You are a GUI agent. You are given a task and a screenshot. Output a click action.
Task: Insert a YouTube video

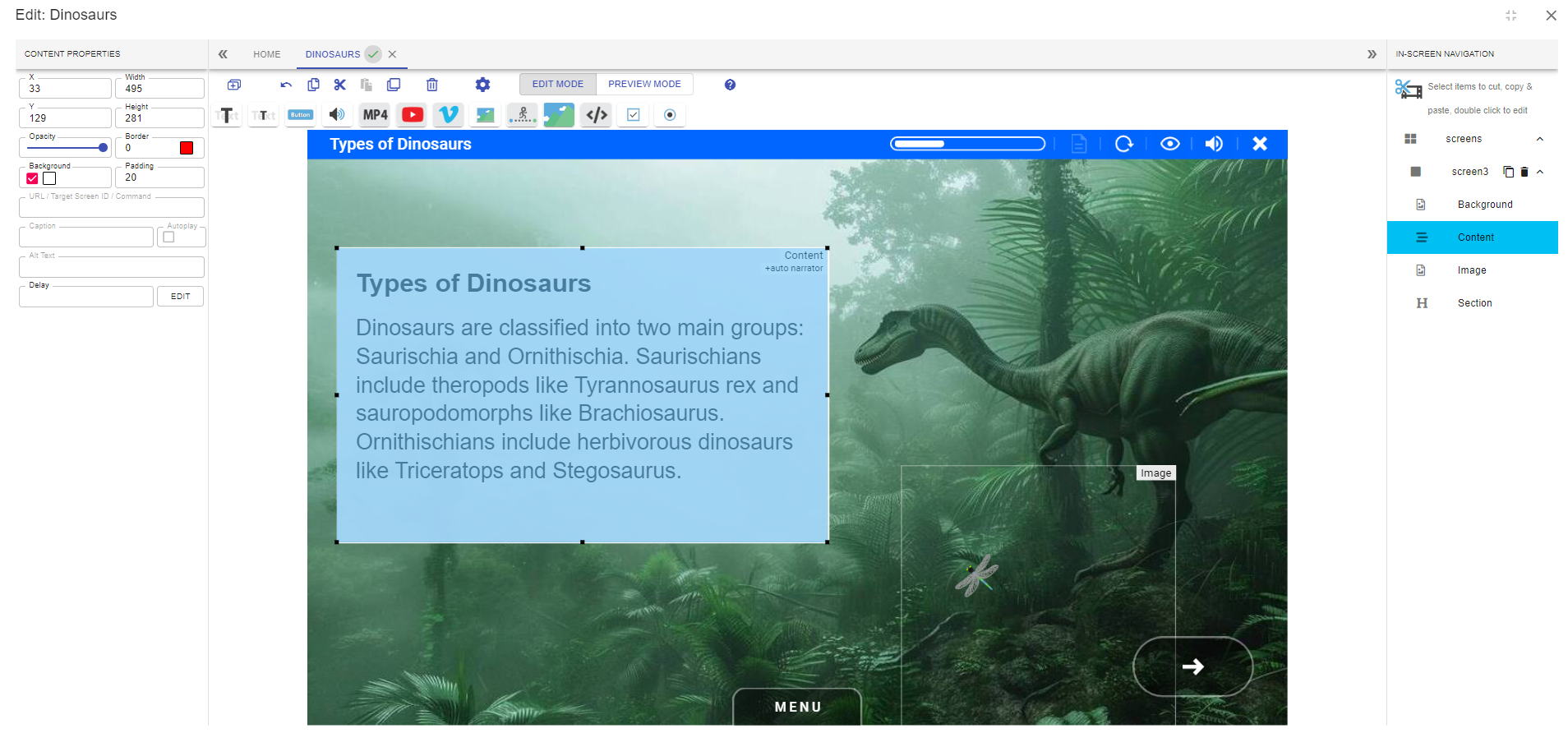pos(413,115)
